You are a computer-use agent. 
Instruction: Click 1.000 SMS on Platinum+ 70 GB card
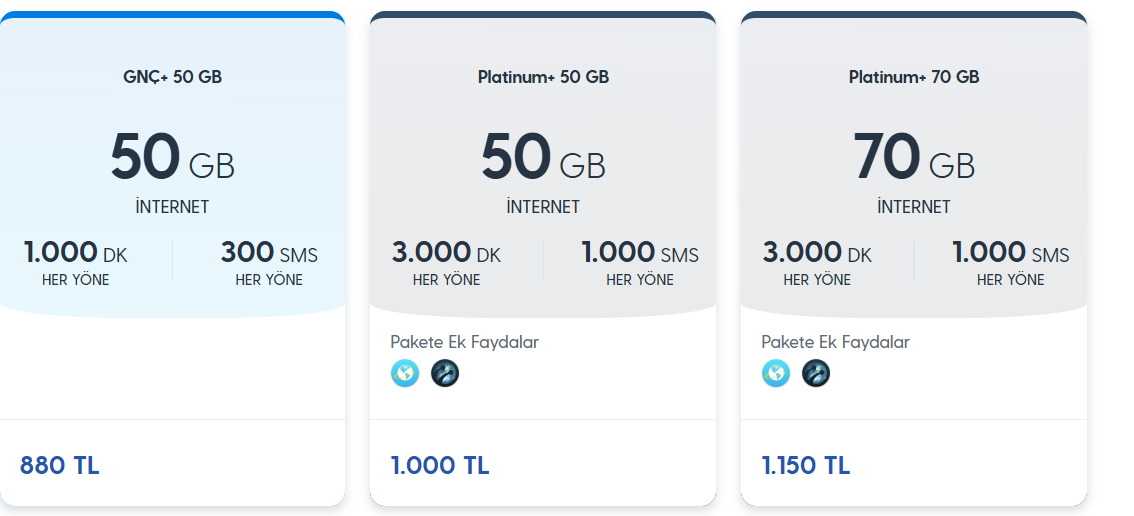1010,253
